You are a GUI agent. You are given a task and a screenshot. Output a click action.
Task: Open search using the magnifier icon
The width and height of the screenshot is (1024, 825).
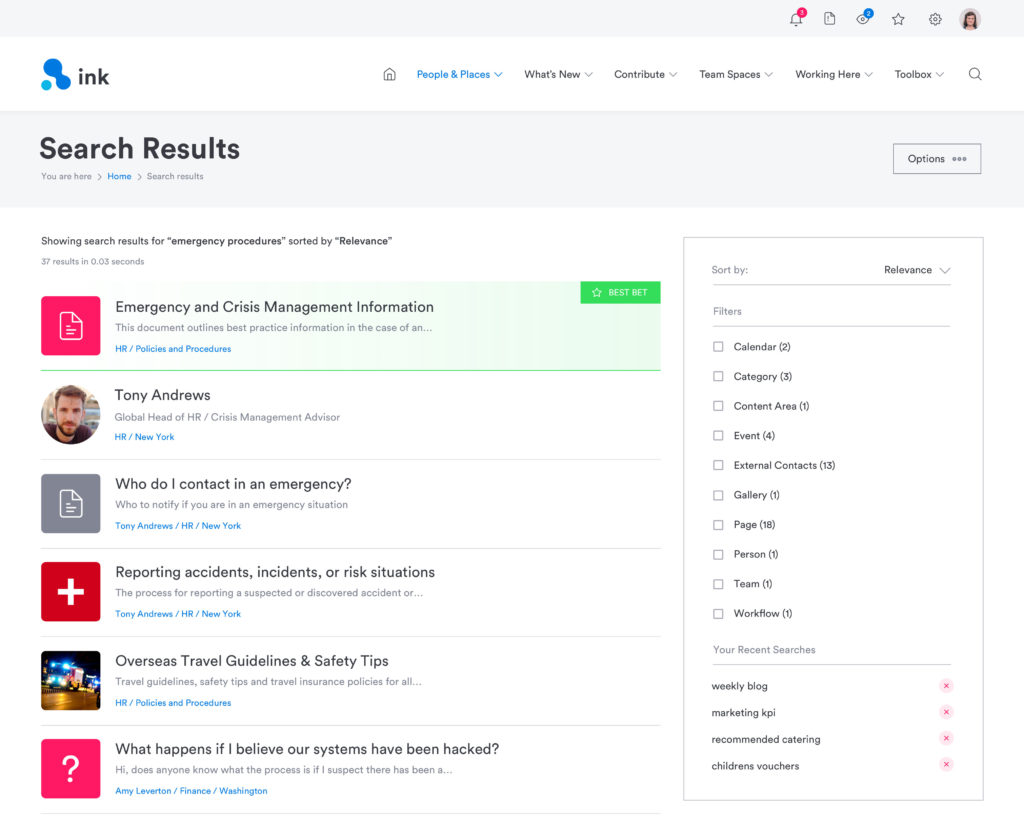pyautogui.click(x=975, y=73)
